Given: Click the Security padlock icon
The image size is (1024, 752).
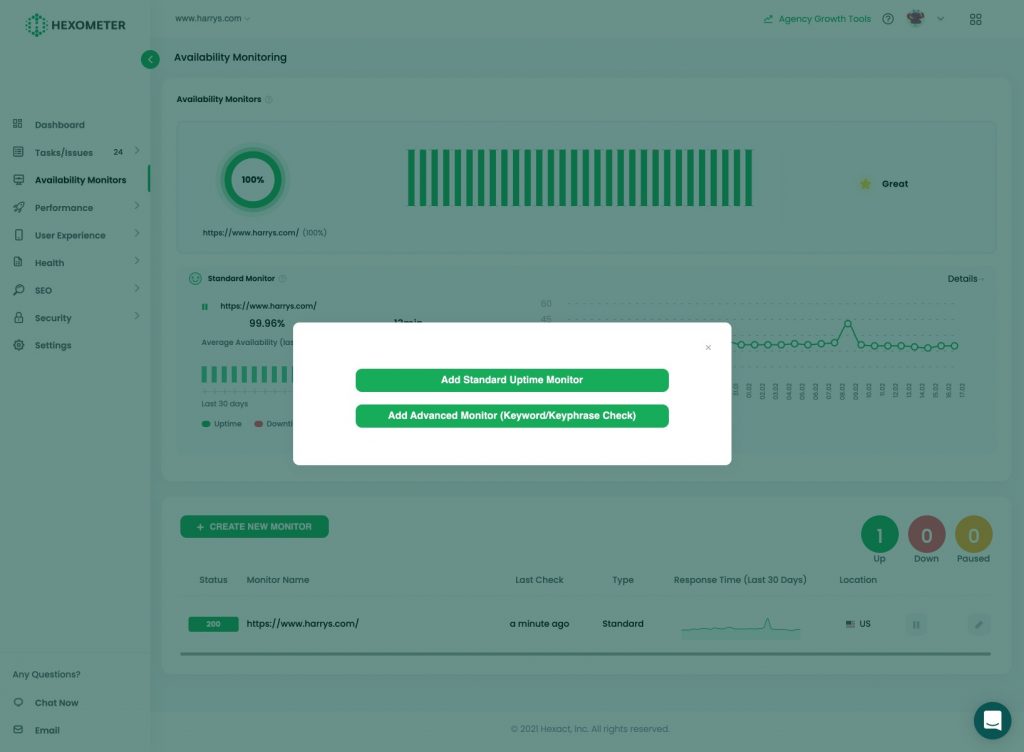Looking at the screenshot, I should click(18, 317).
